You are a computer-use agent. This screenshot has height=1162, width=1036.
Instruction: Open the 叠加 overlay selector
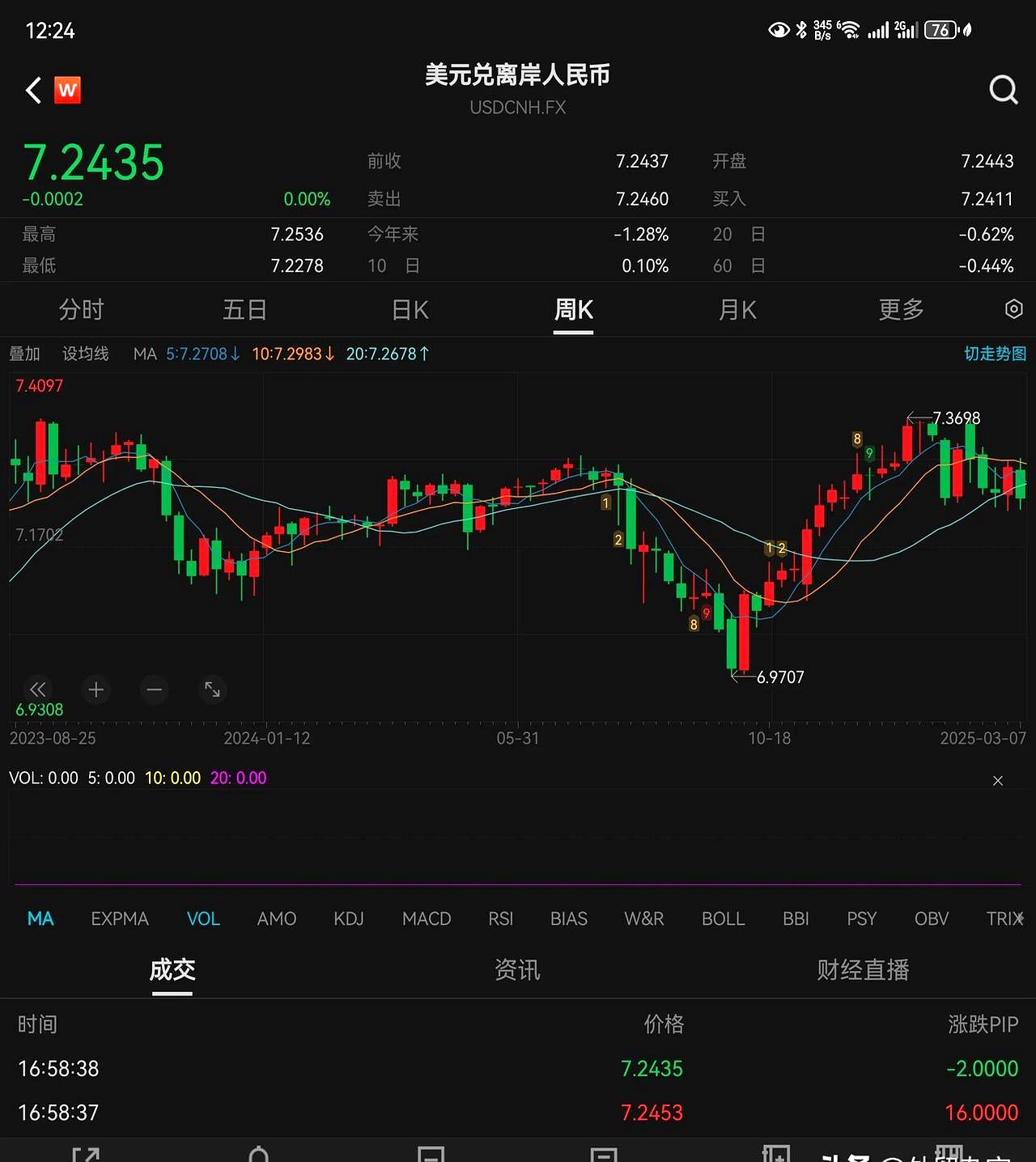tap(24, 354)
